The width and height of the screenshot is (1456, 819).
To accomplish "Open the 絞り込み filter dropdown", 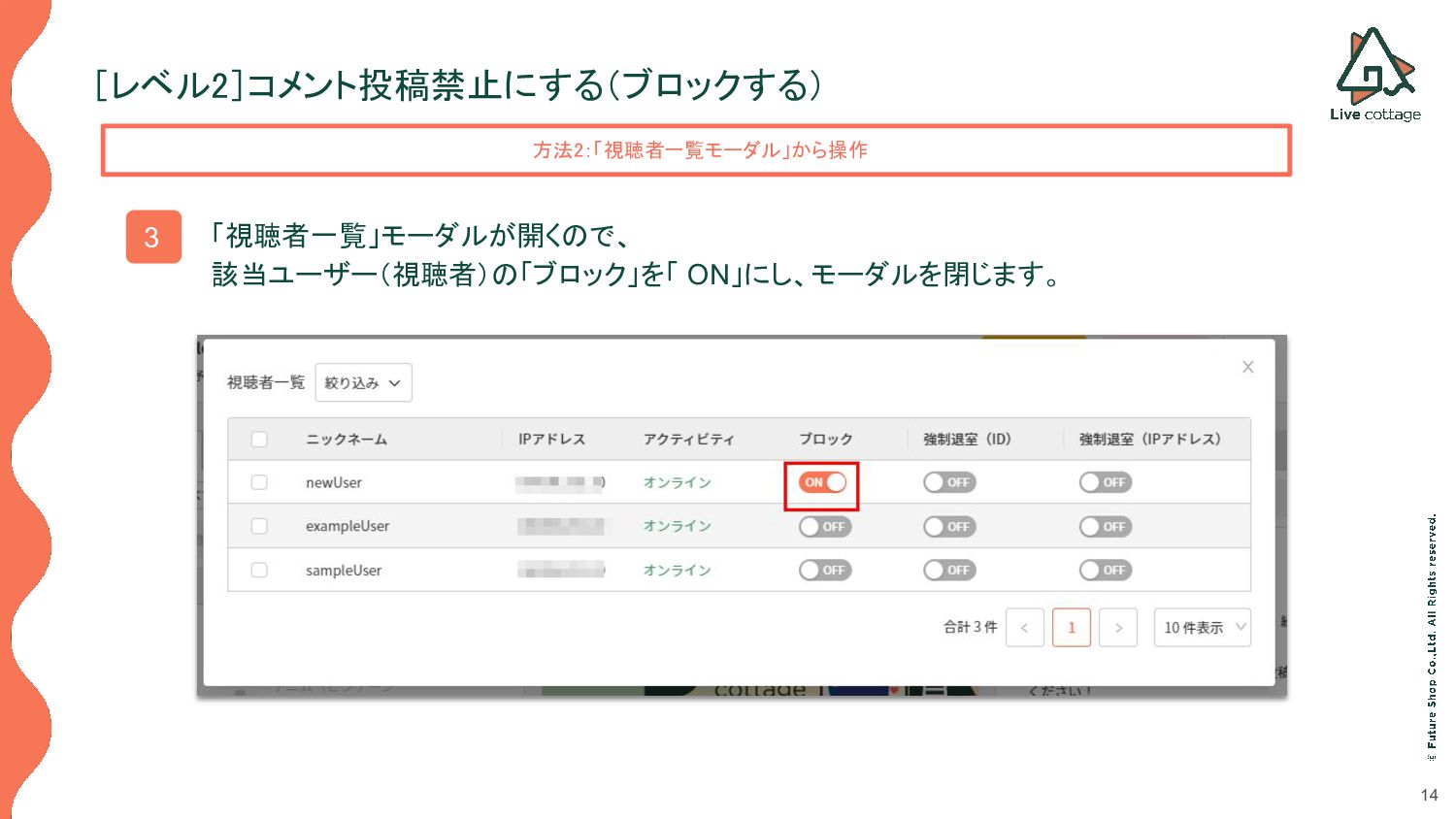I will [363, 382].
